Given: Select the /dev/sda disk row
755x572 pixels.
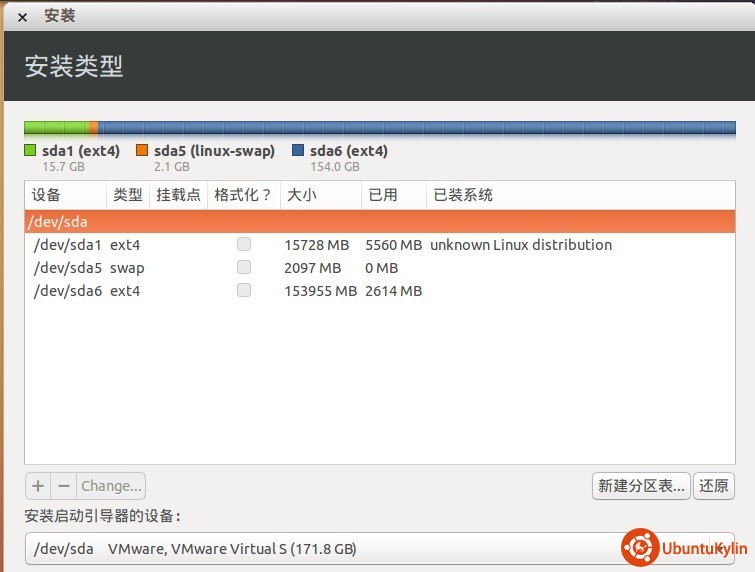Looking at the screenshot, I should point(378,222).
